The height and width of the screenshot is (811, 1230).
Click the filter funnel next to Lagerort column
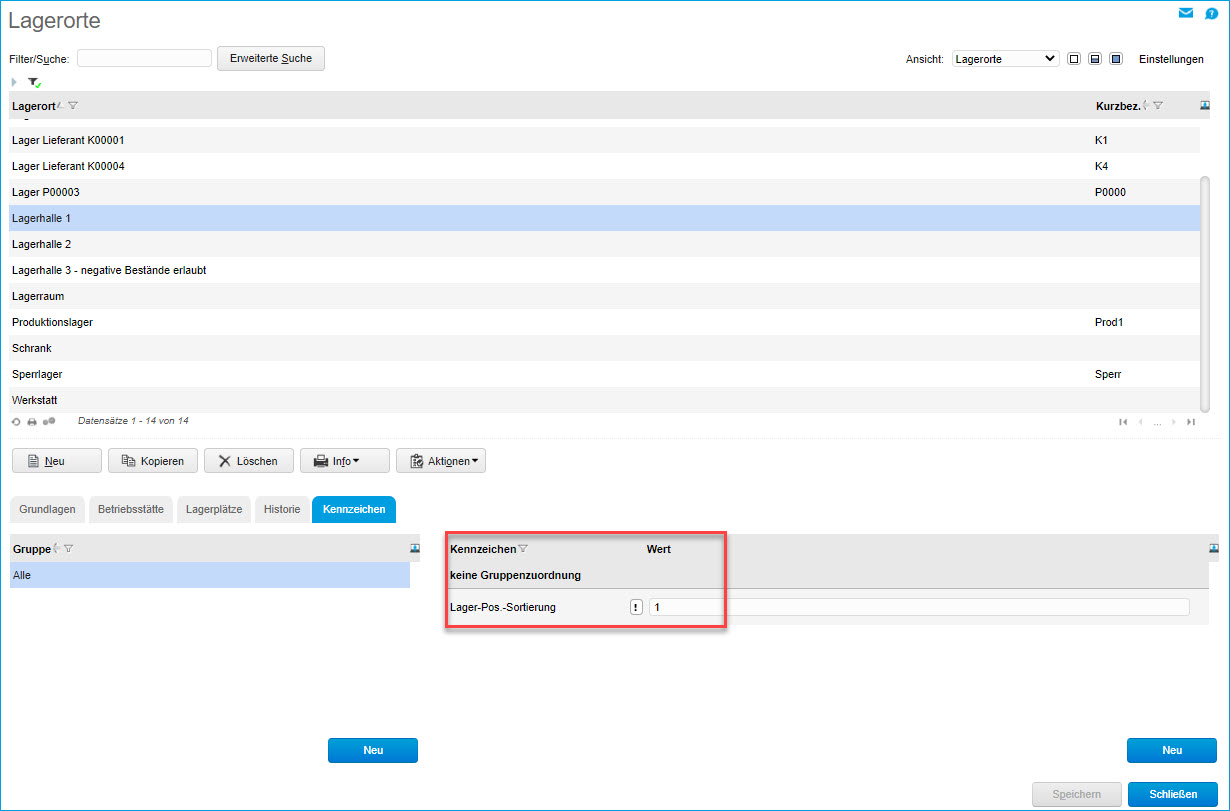[73, 106]
